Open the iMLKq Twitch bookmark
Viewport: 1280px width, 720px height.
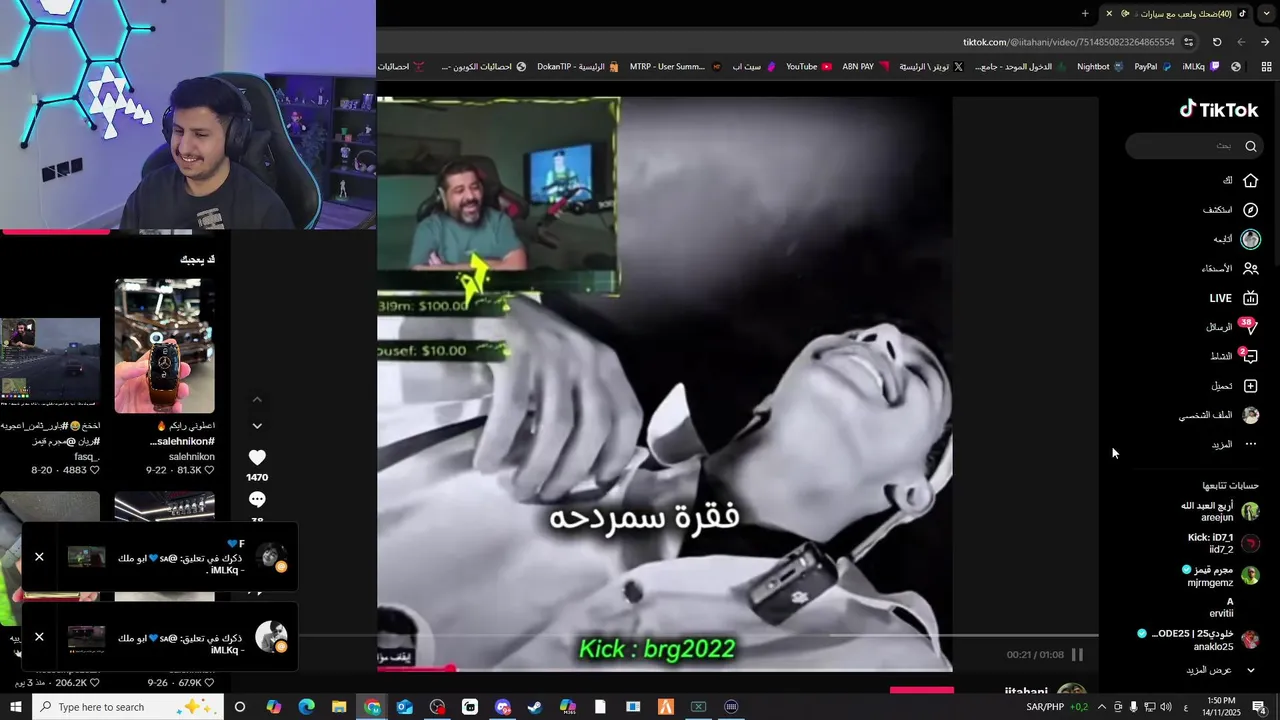pos(1200,67)
